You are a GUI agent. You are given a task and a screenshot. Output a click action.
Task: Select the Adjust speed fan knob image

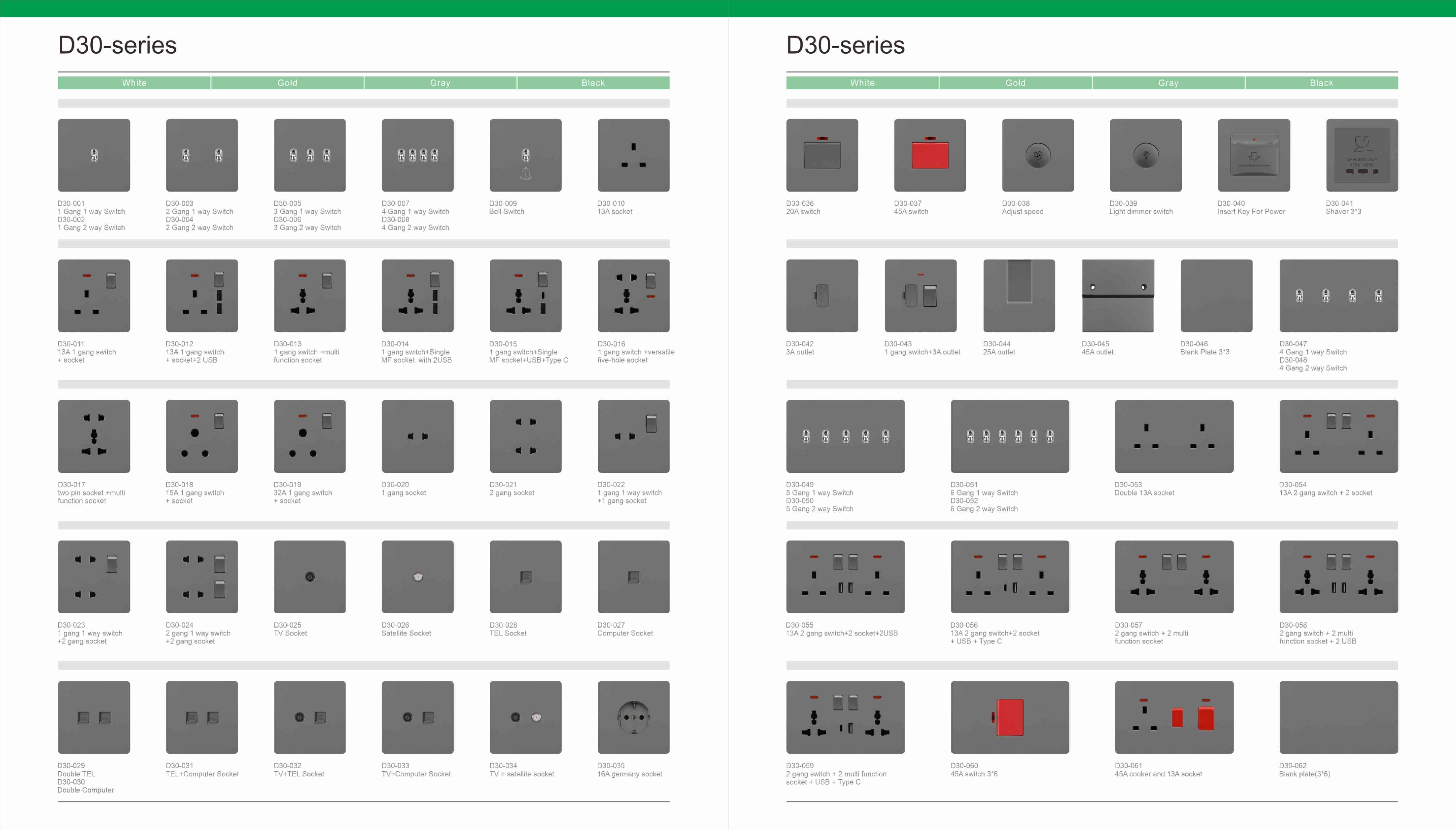coord(1038,155)
